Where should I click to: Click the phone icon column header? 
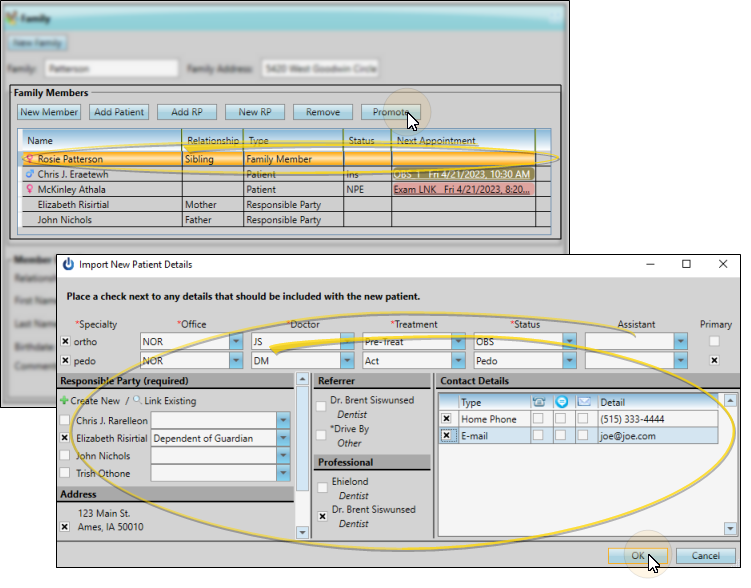click(x=540, y=401)
